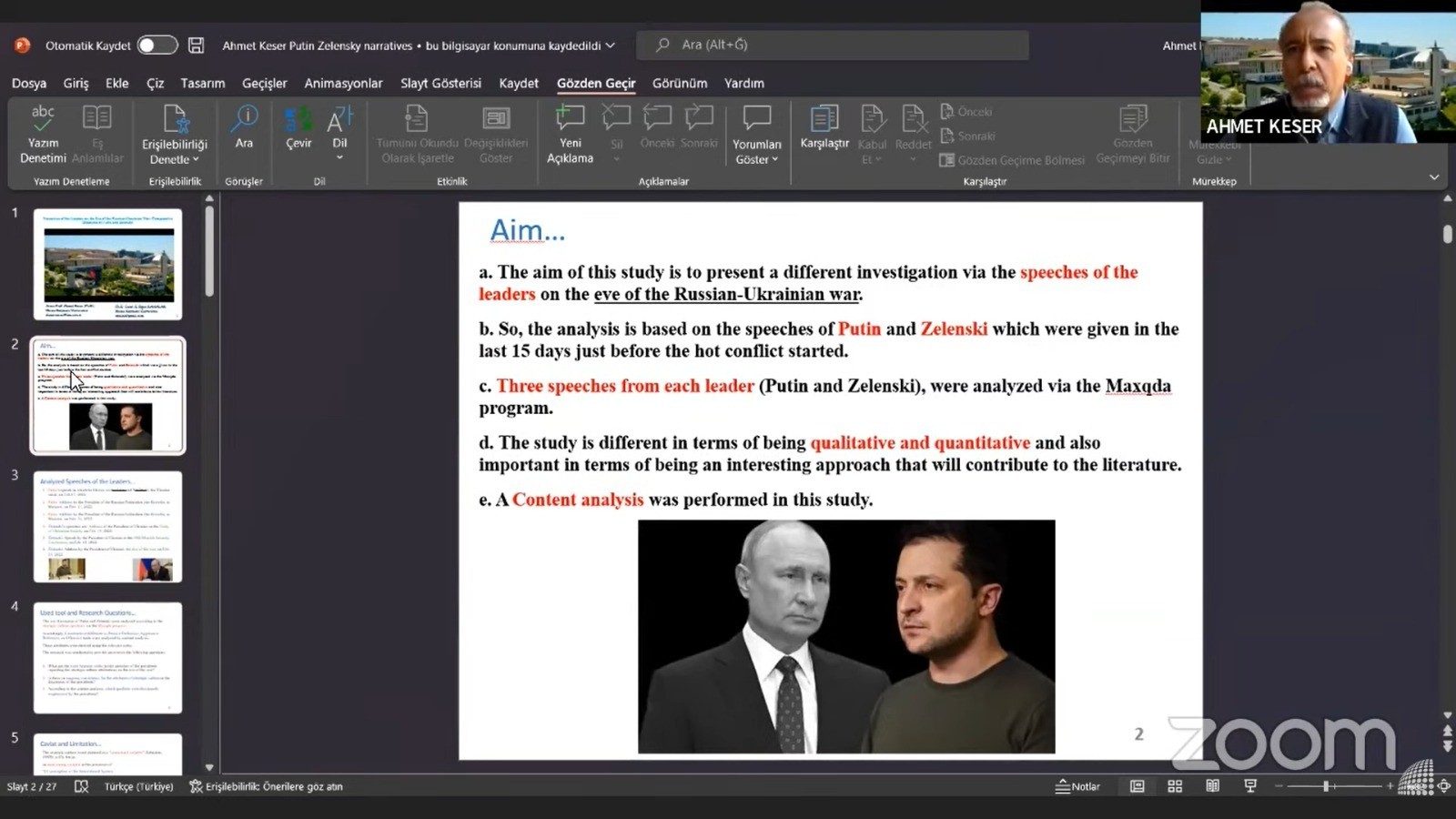Viewport: 1456px width, 819px height.
Task: Toggle Normal view button in status bar
Action: (1137, 786)
